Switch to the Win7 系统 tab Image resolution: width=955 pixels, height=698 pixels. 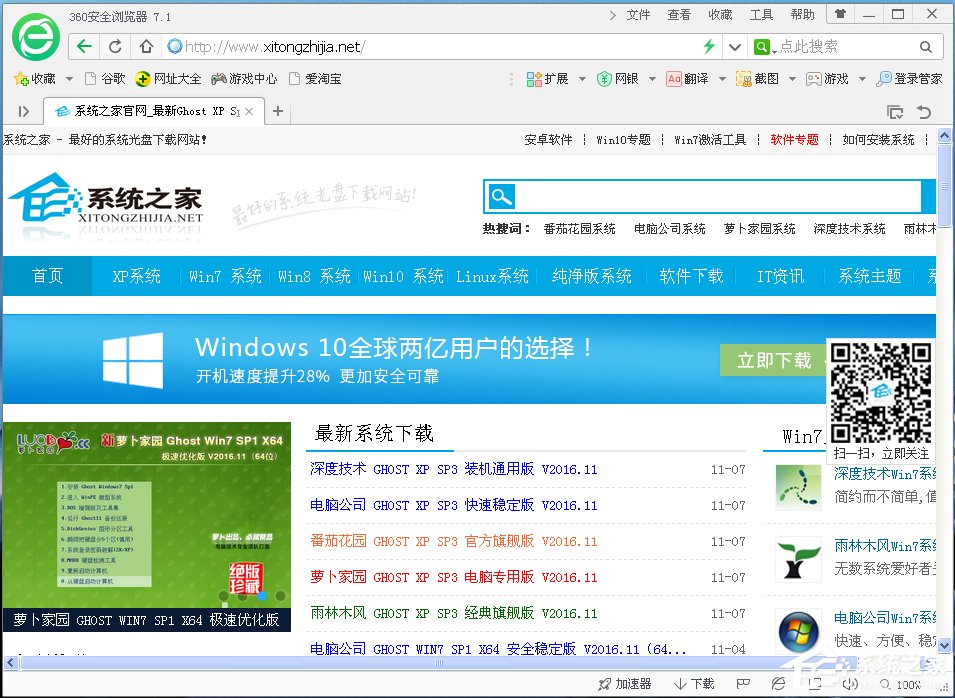222,276
